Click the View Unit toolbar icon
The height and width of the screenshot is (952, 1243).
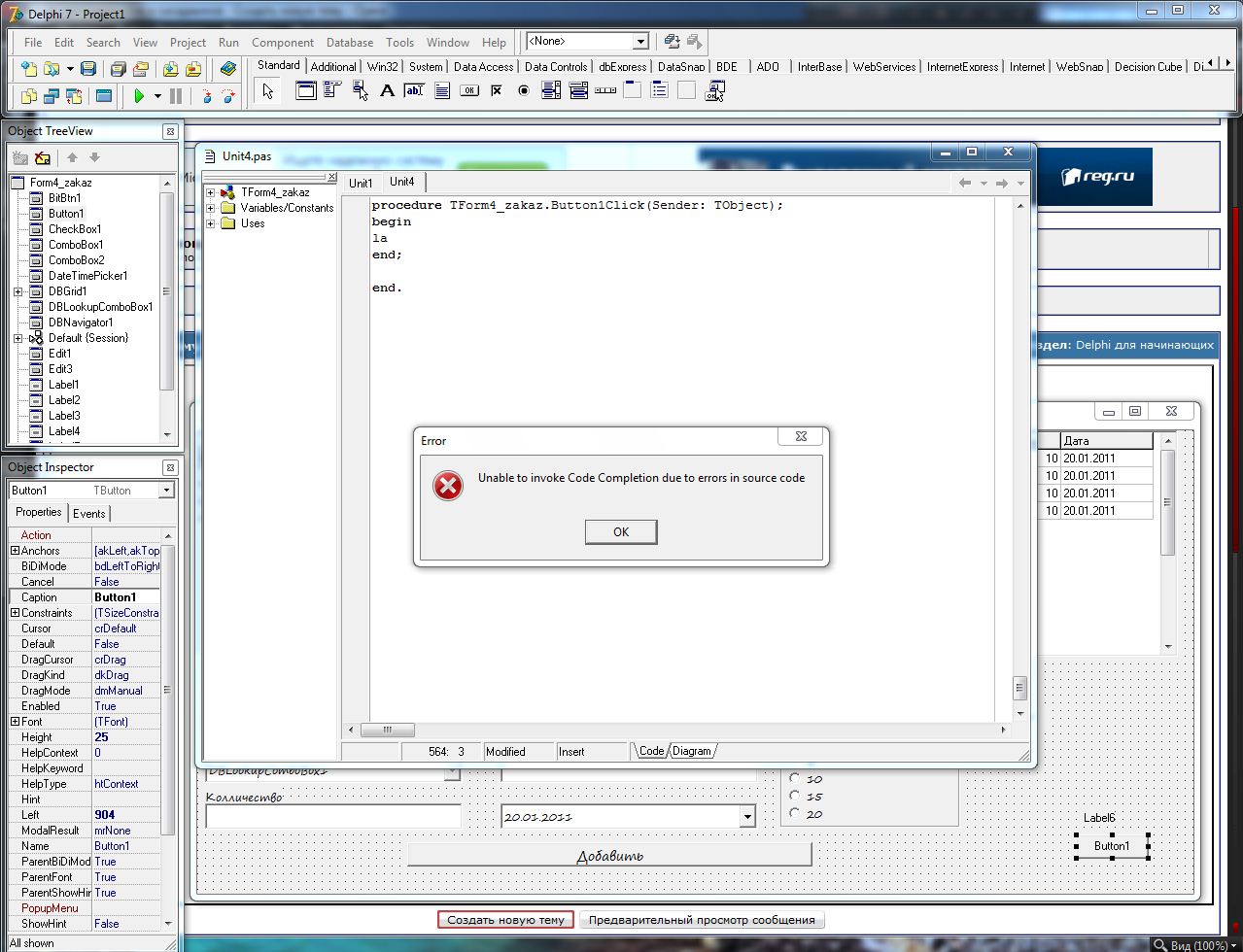tap(28, 96)
